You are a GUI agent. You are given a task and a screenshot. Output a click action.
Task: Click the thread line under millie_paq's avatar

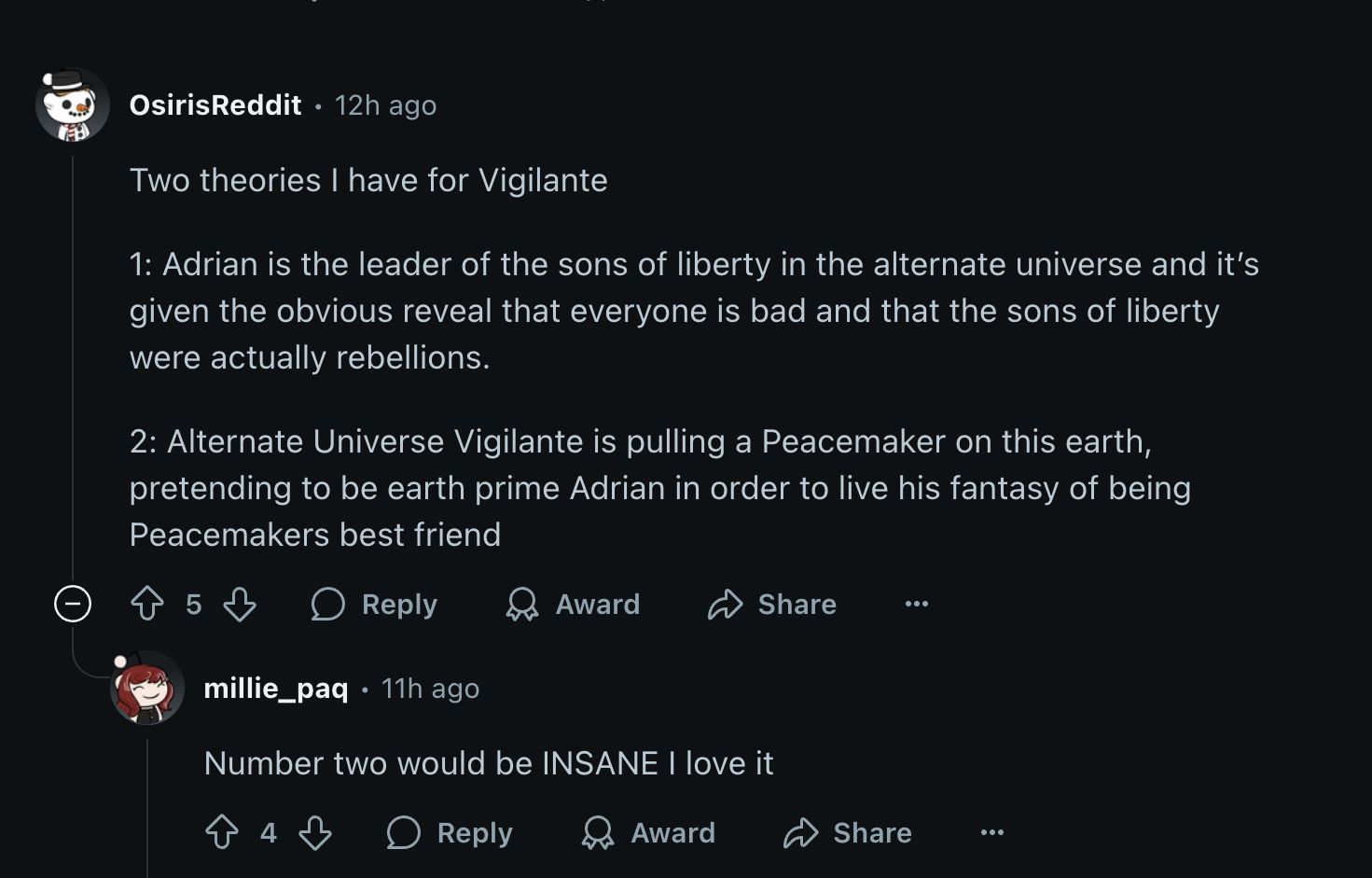point(147,802)
